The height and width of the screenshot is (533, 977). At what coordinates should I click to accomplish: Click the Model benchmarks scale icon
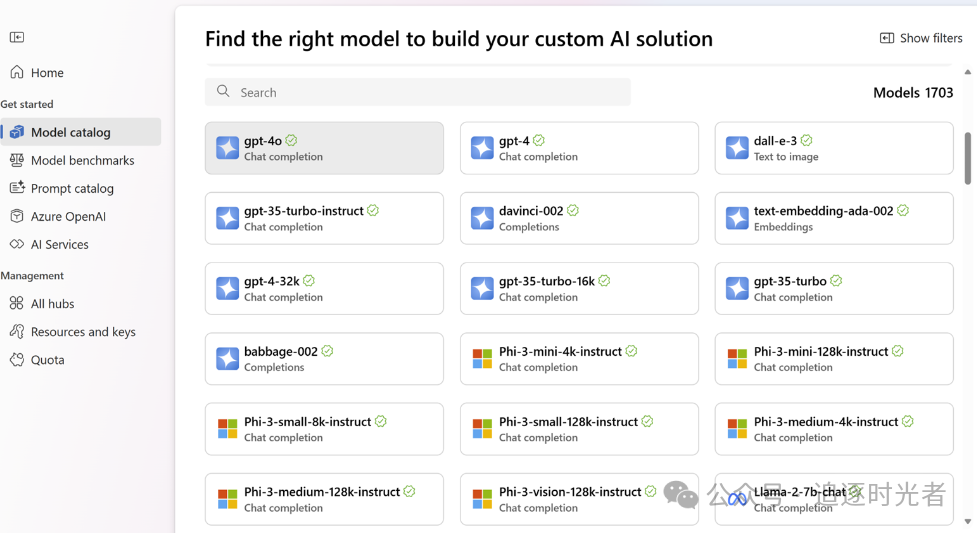coord(17,160)
